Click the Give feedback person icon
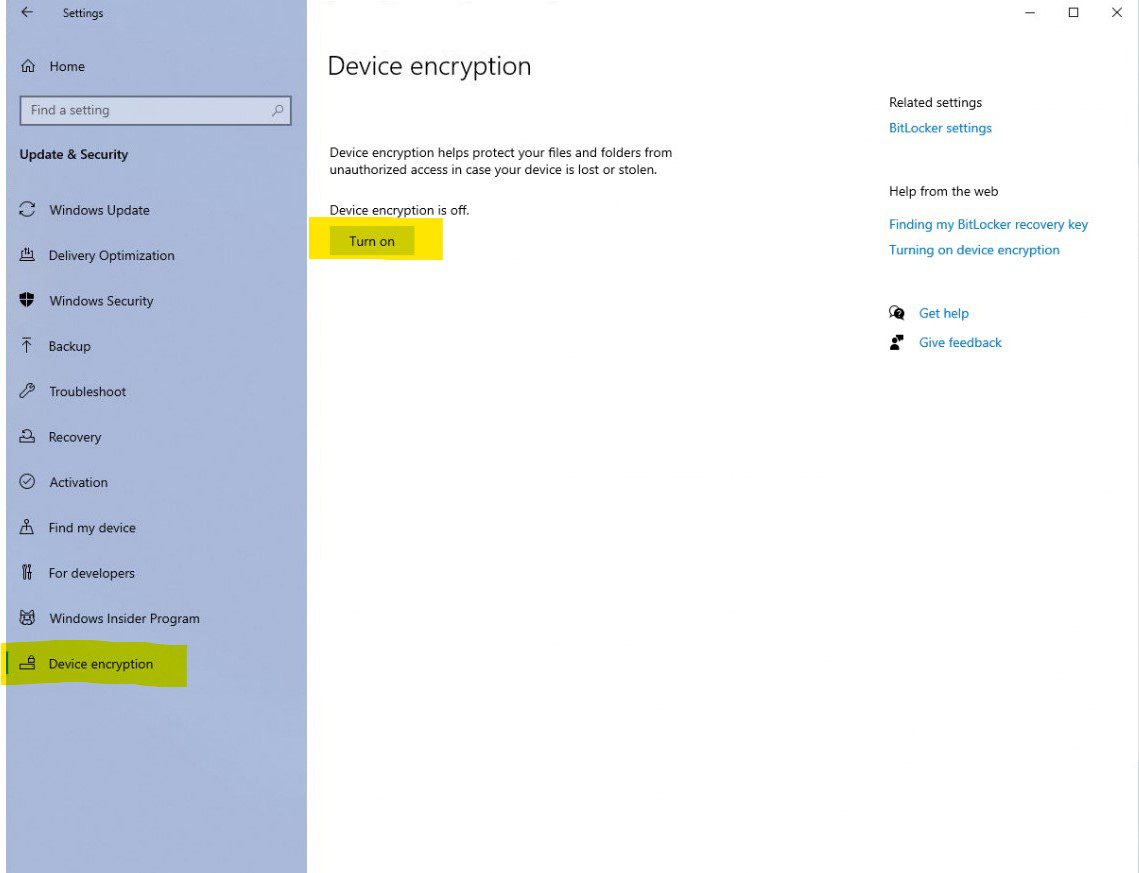 [x=897, y=342]
